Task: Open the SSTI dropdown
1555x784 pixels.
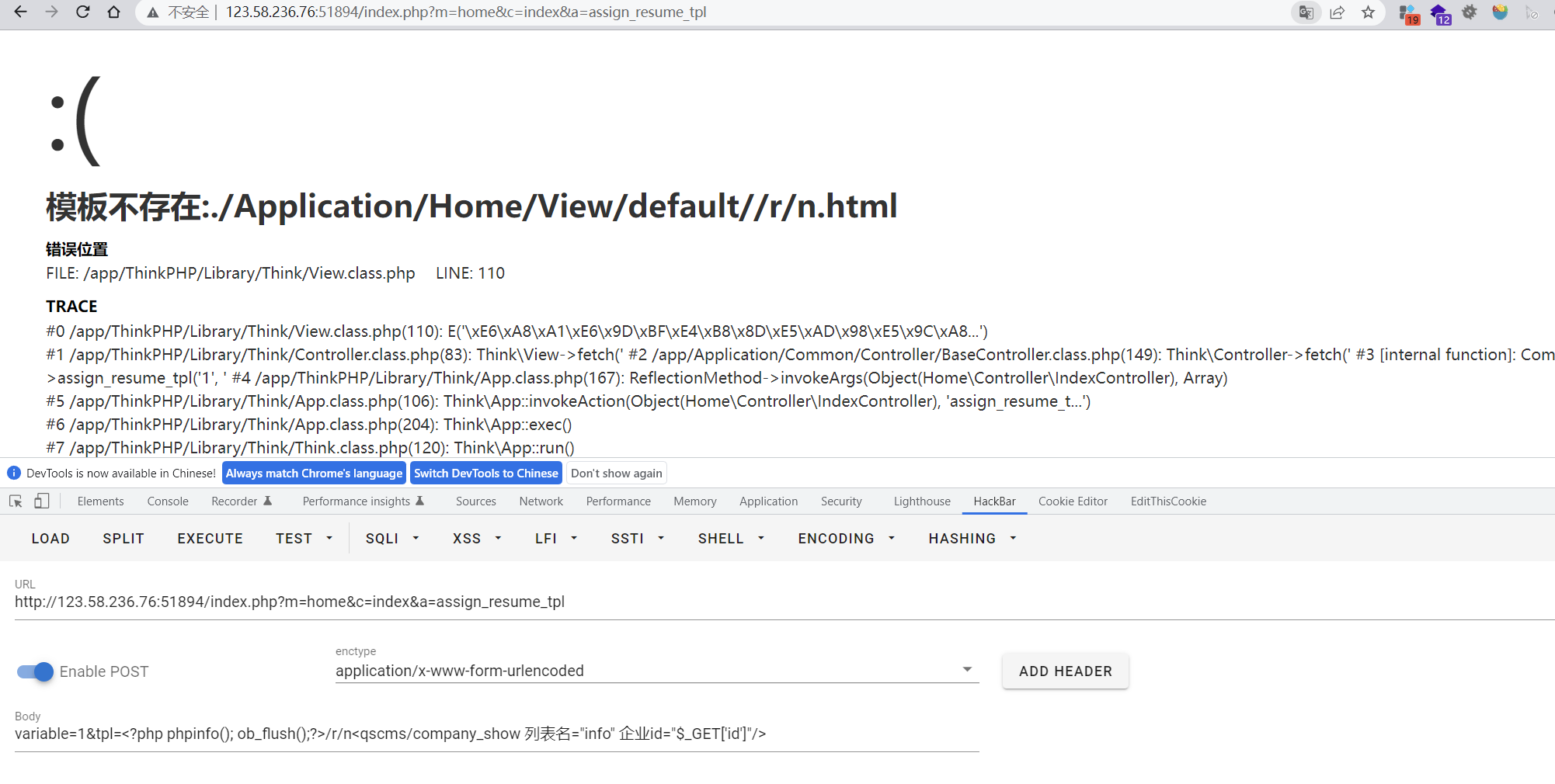Action: [x=638, y=538]
